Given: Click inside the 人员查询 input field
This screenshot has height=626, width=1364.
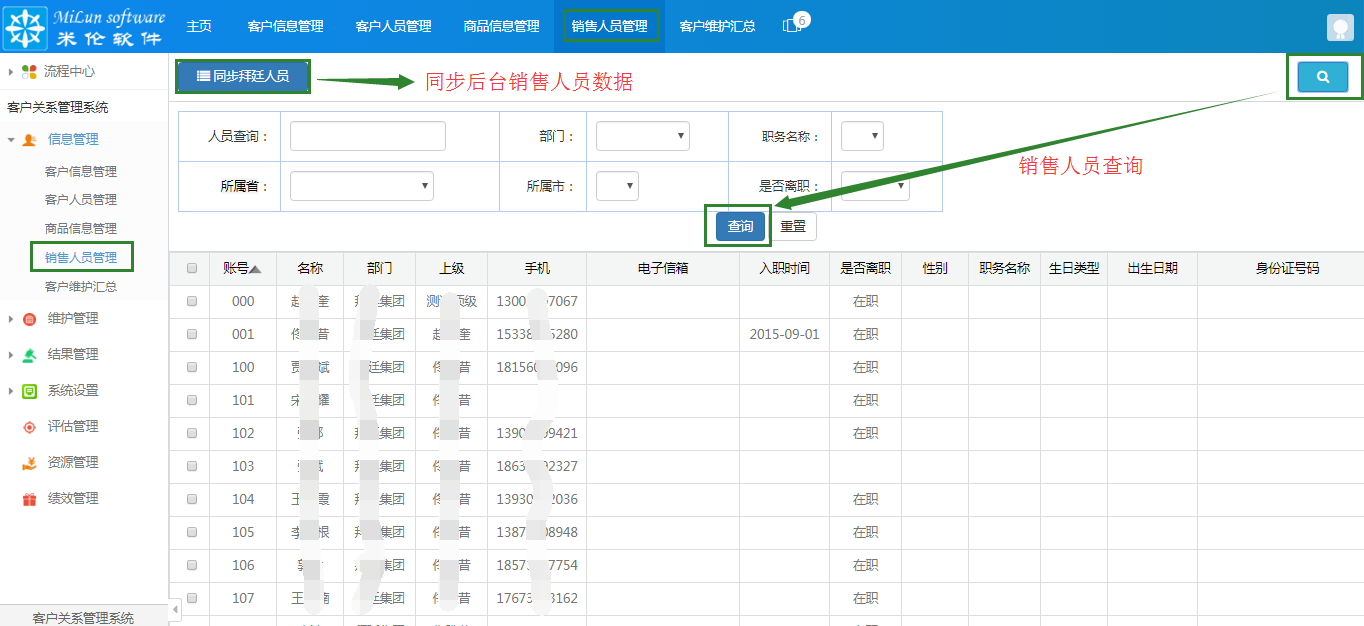Looking at the screenshot, I should [x=367, y=136].
